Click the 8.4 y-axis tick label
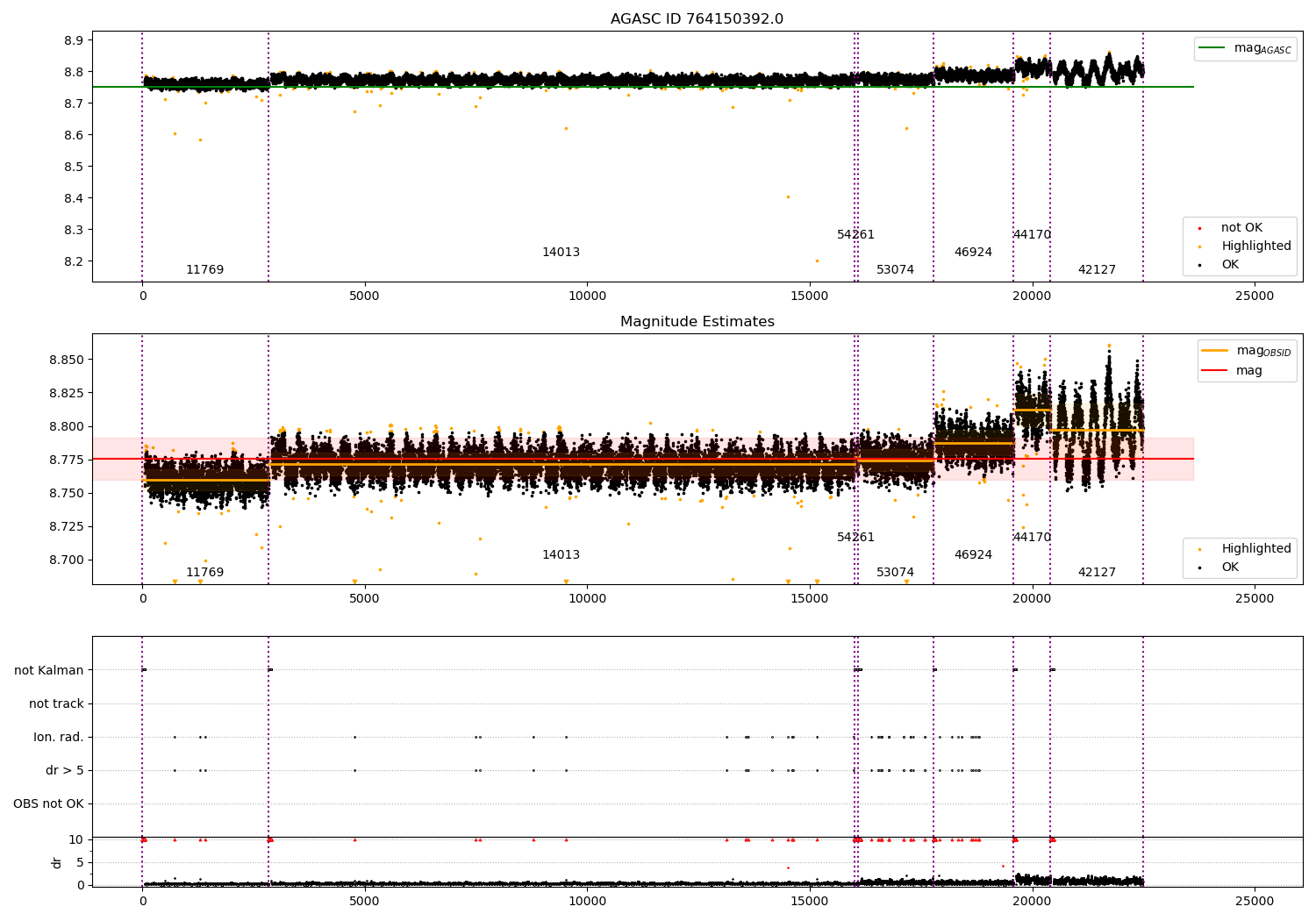This screenshot has width=1316, height=921. pos(74,198)
